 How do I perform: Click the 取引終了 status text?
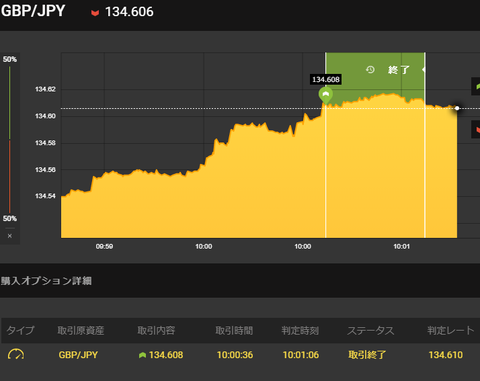click(x=367, y=355)
